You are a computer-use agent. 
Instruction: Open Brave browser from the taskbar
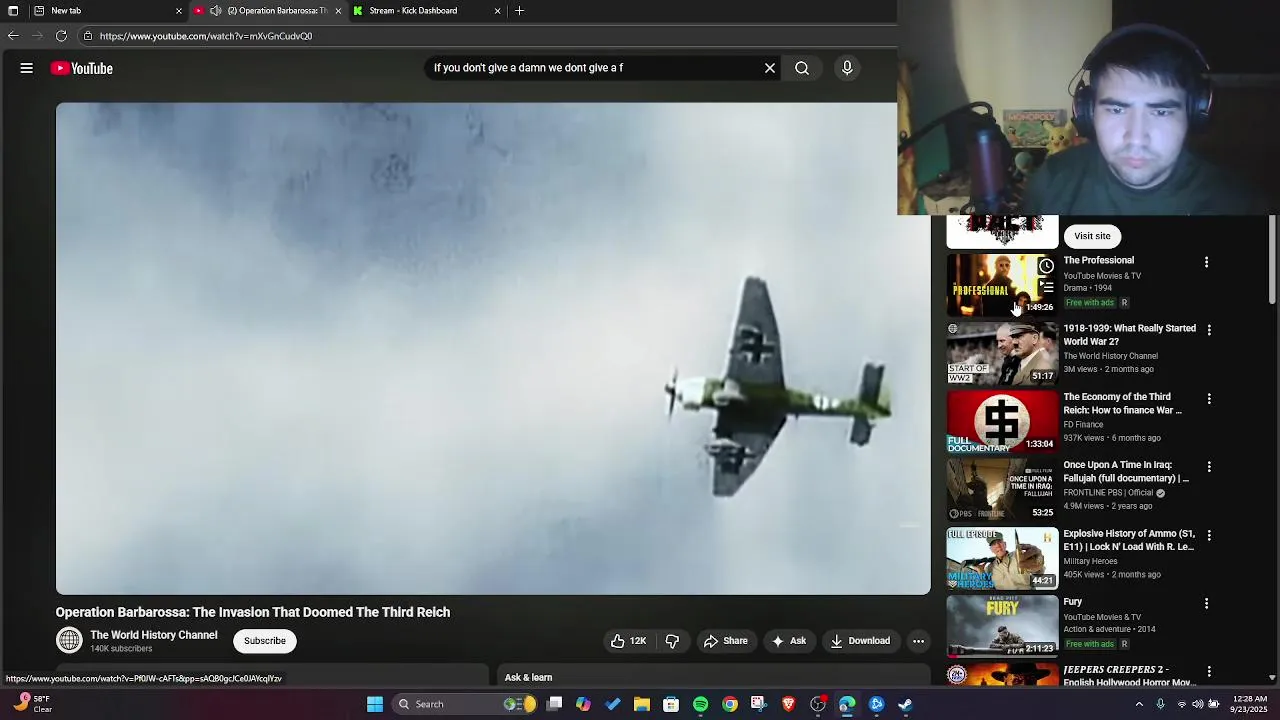788,704
